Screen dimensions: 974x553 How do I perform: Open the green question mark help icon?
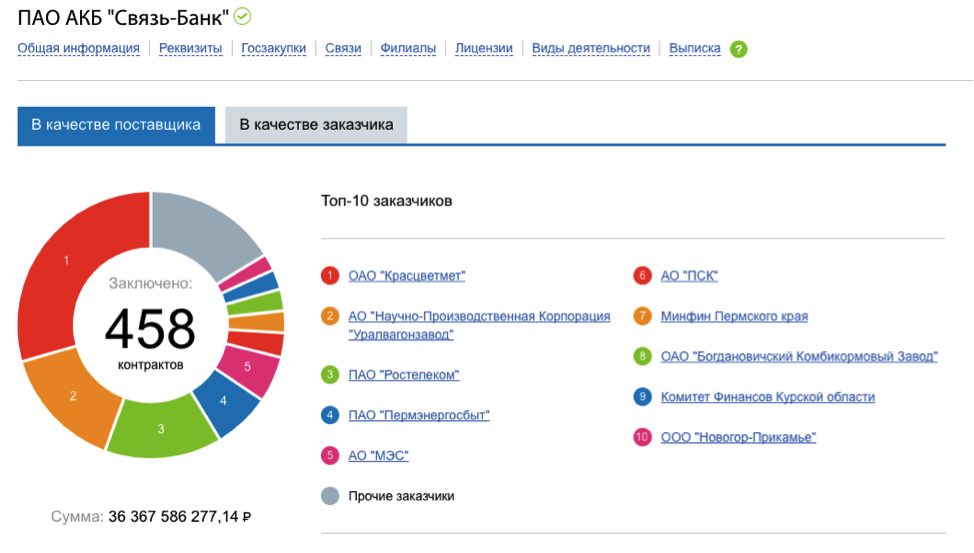(x=739, y=49)
